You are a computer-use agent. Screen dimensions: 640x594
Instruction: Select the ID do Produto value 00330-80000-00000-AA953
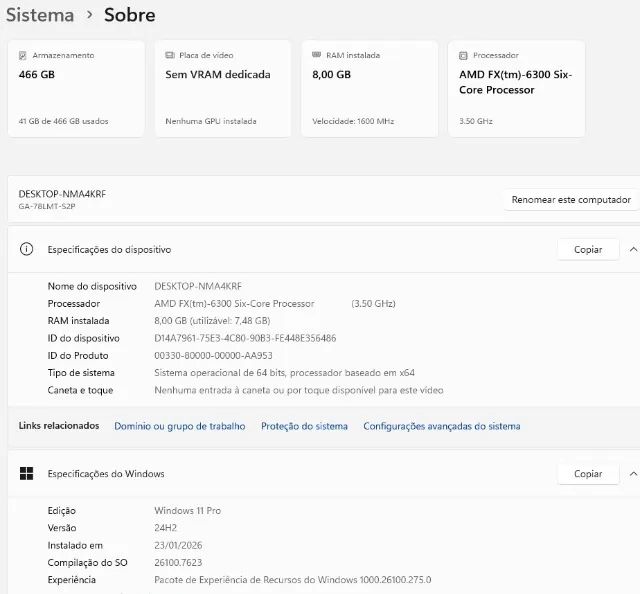click(213, 356)
